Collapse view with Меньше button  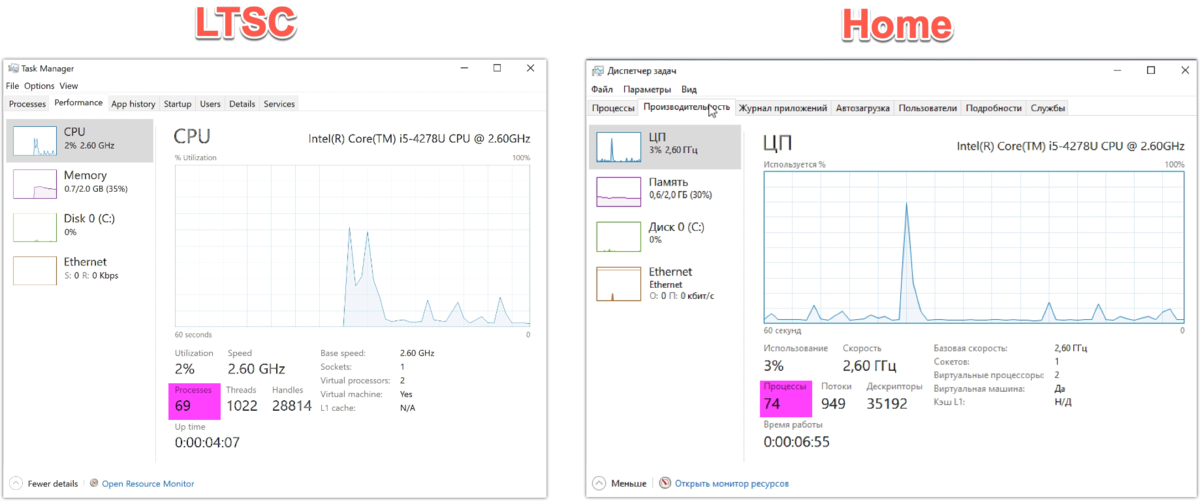click(620, 483)
